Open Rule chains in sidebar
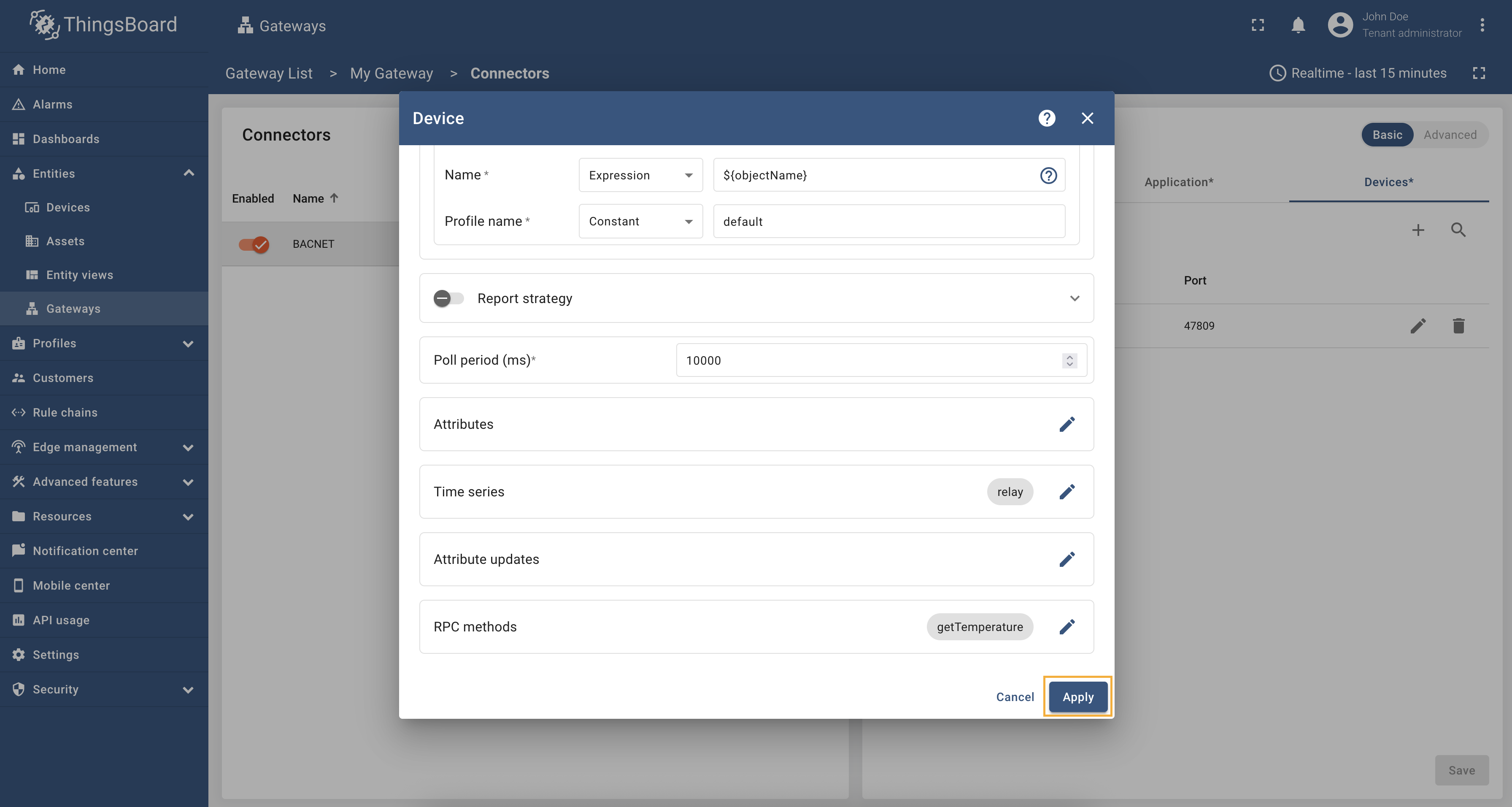The image size is (1512, 807). point(65,412)
